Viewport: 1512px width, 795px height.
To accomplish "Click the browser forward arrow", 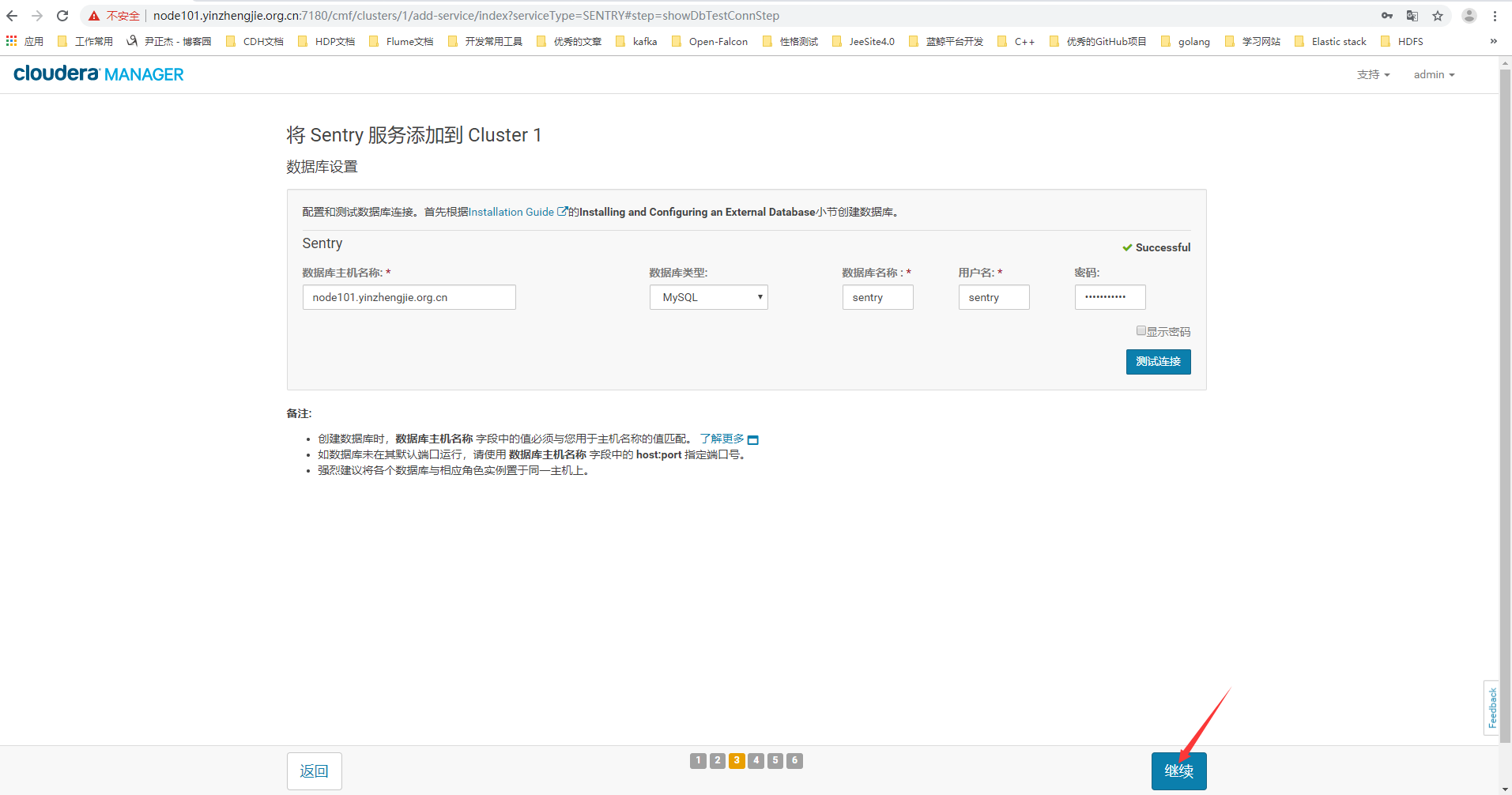I will click(x=37, y=16).
